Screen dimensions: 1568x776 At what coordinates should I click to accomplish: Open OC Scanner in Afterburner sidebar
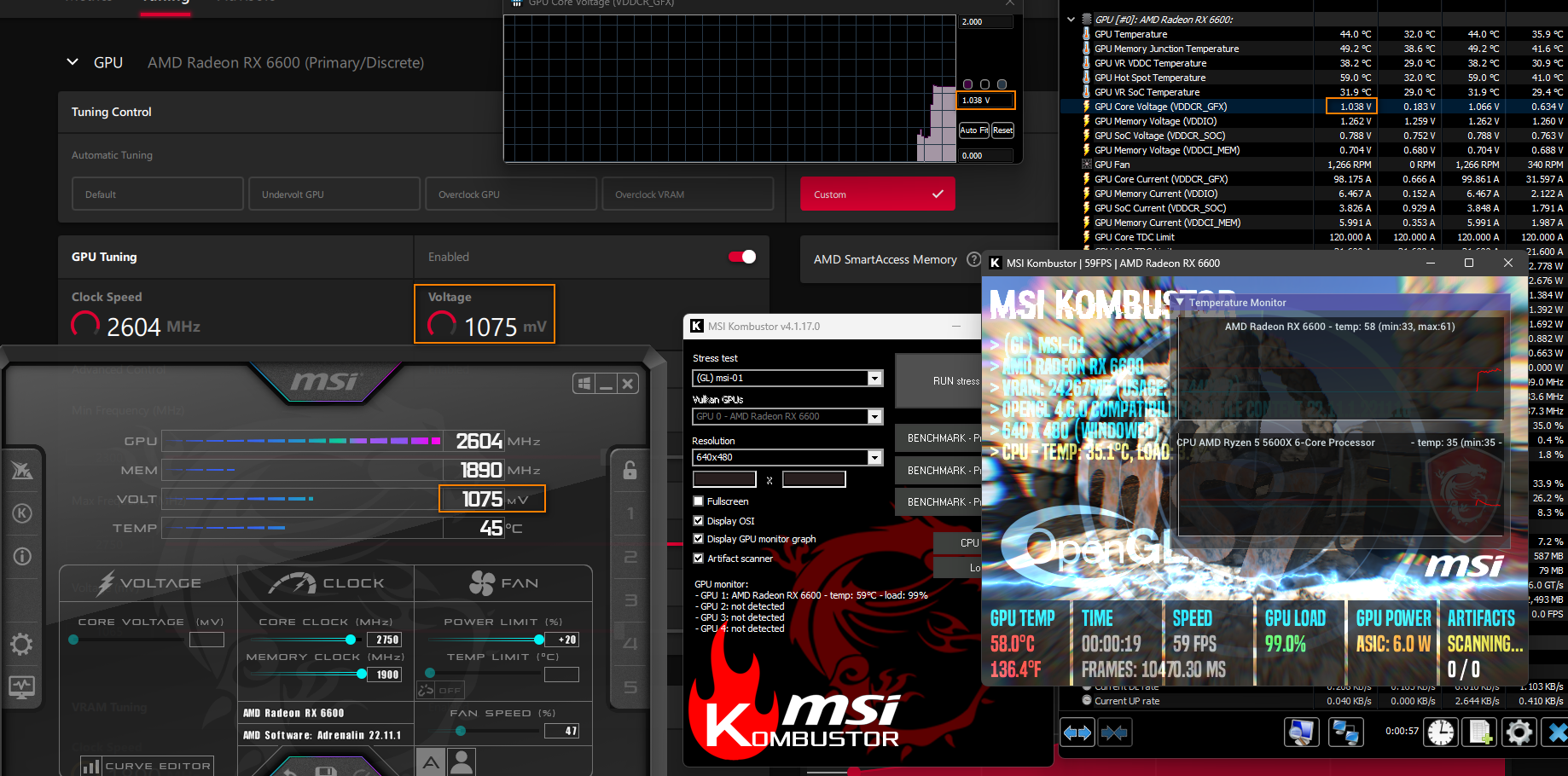point(22,470)
